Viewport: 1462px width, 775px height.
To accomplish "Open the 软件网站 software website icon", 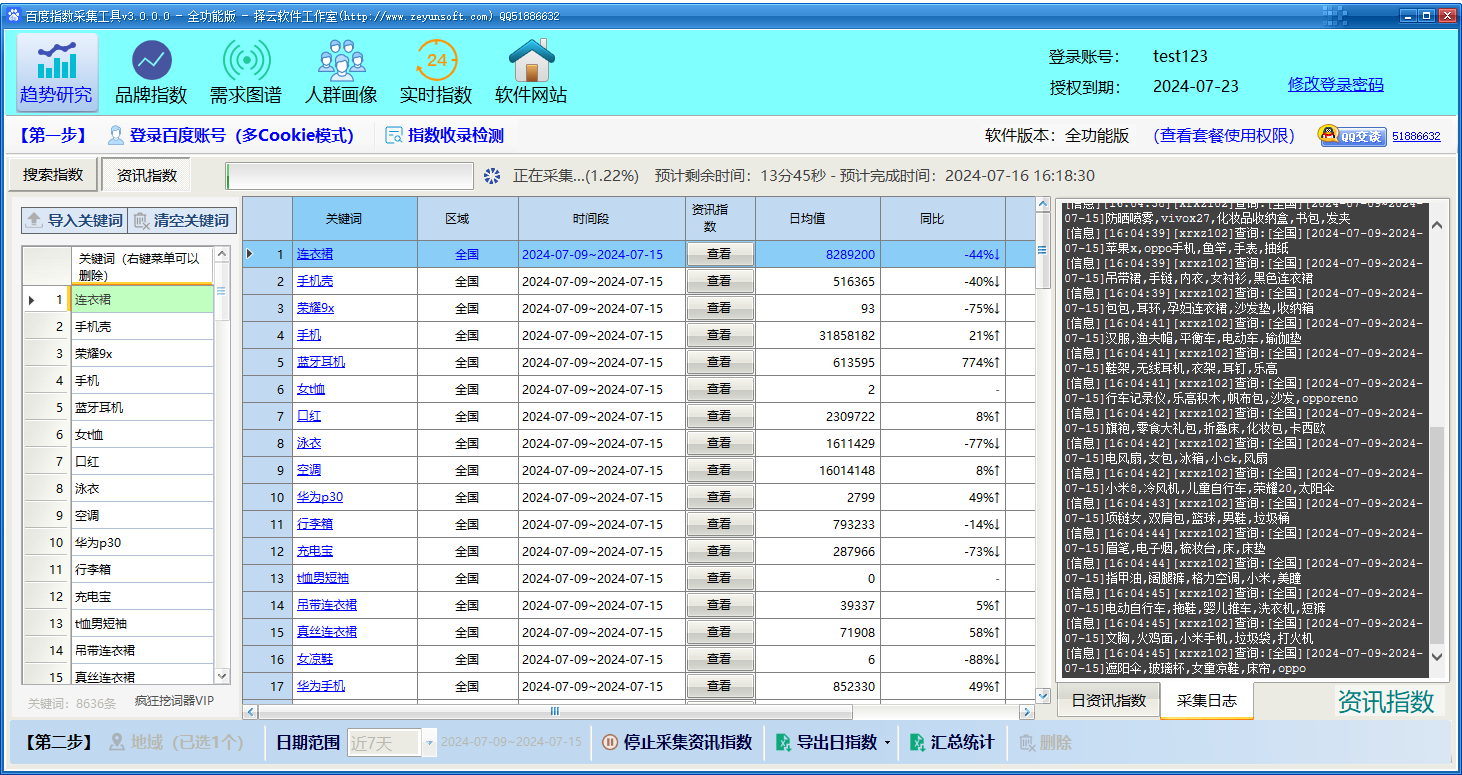I will [531, 73].
